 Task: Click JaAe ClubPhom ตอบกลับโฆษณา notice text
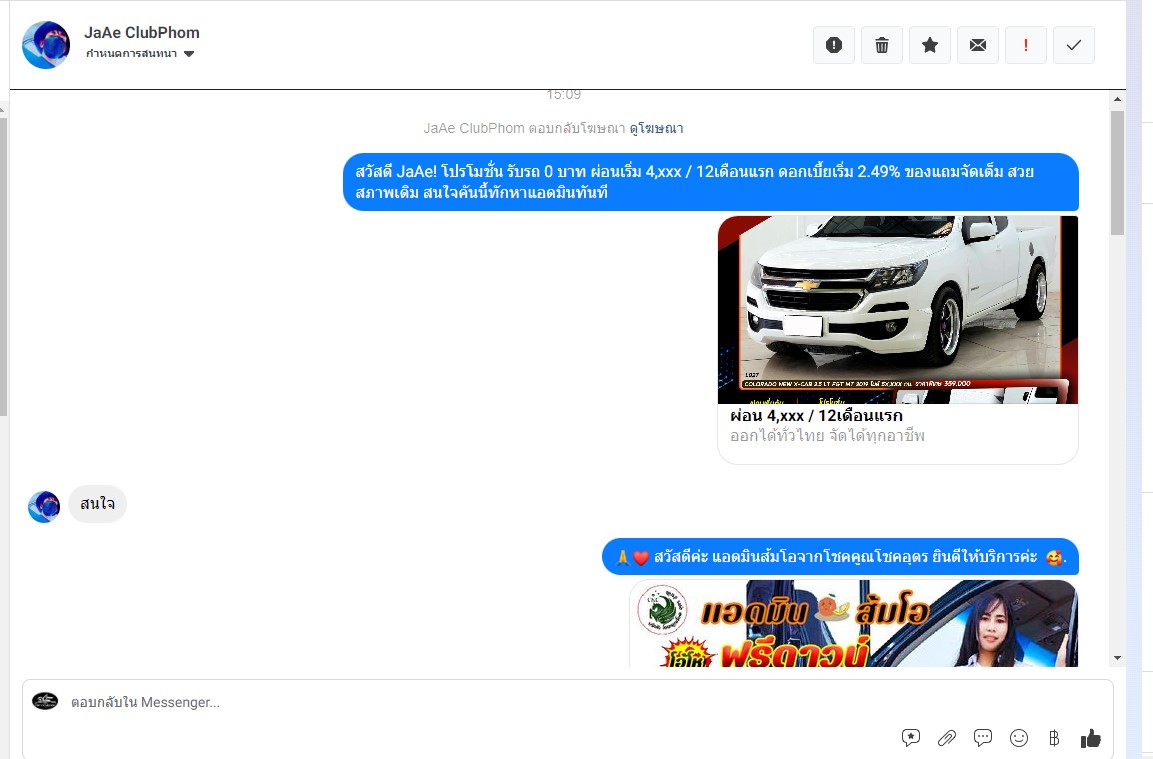pyautogui.click(x=524, y=128)
